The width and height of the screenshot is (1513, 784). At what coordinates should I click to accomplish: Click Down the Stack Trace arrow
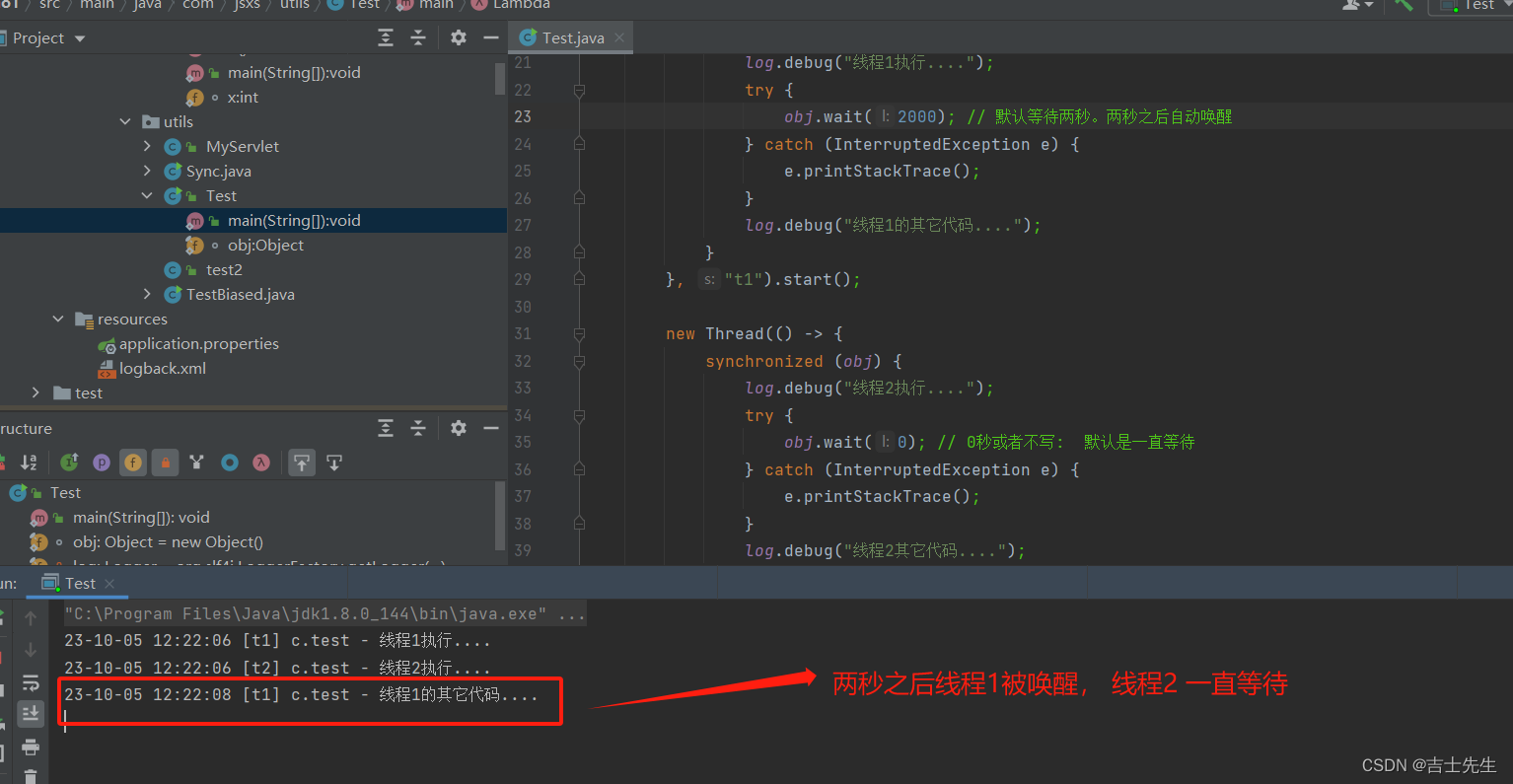tap(31, 650)
